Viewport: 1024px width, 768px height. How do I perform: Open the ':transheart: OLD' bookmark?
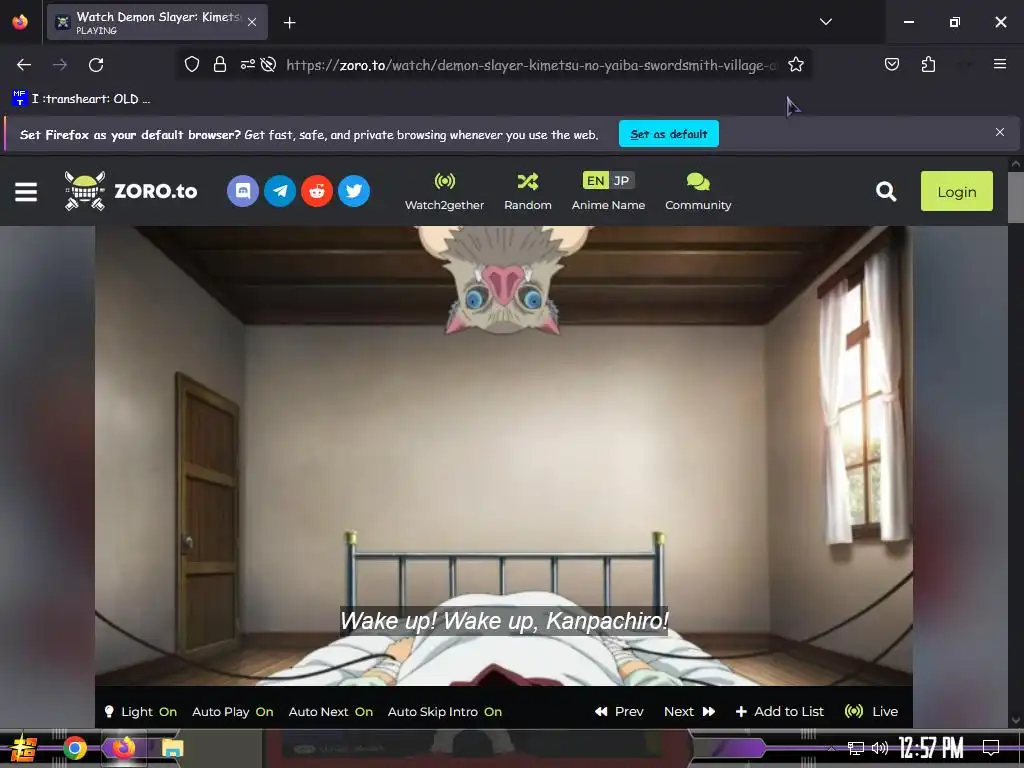[x=82, y=99]
